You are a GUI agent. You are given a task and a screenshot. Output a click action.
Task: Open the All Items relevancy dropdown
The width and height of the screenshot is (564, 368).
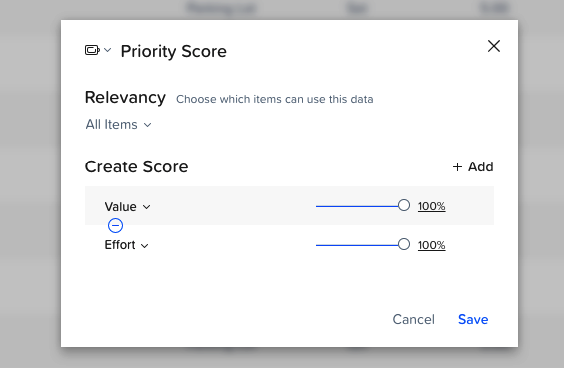click(x=118, y=124)
